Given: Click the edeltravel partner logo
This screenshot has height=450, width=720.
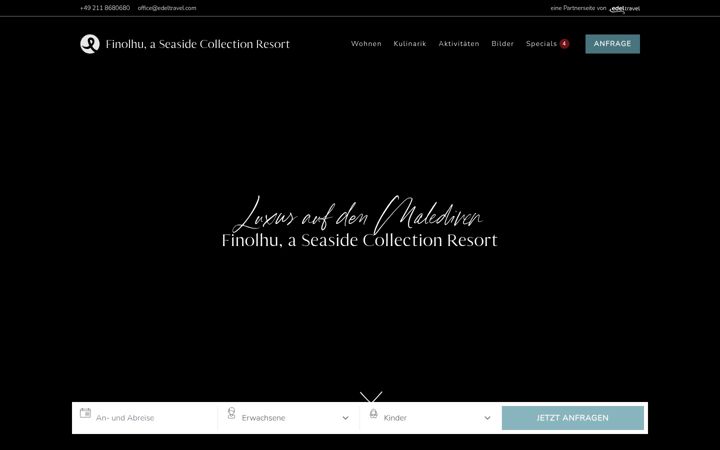Looking at the screenshot, I should [624, 8].
